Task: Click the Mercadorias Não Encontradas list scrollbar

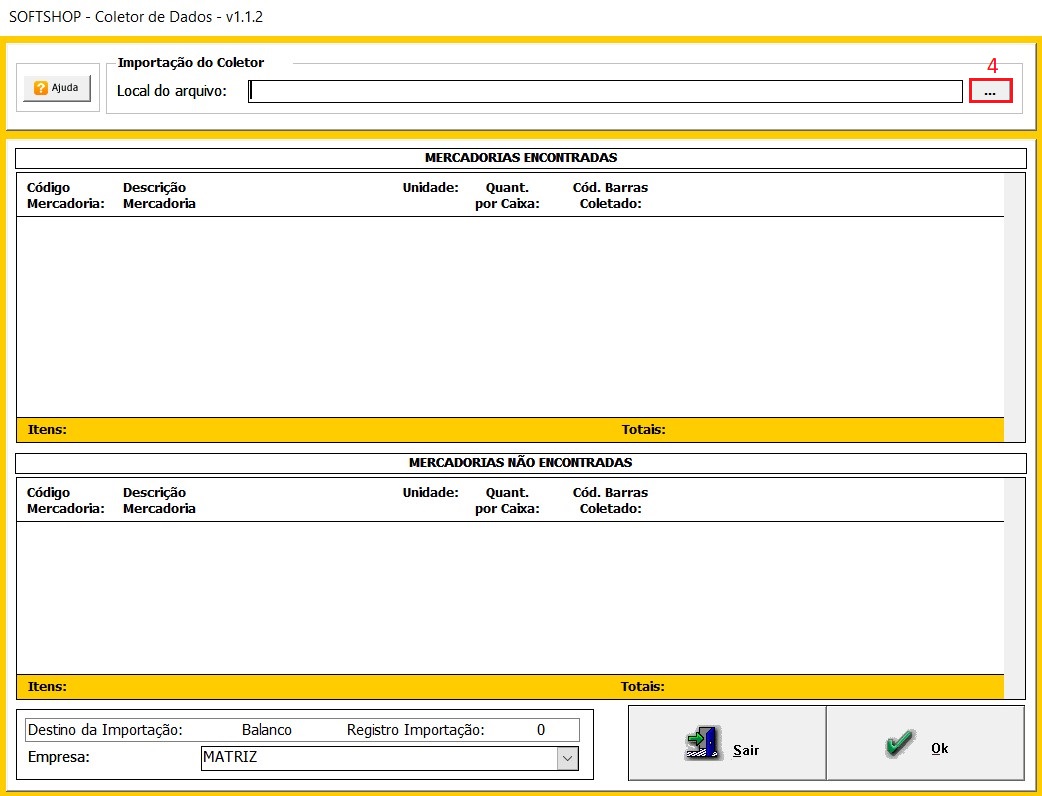Action: click(1014, 588)
